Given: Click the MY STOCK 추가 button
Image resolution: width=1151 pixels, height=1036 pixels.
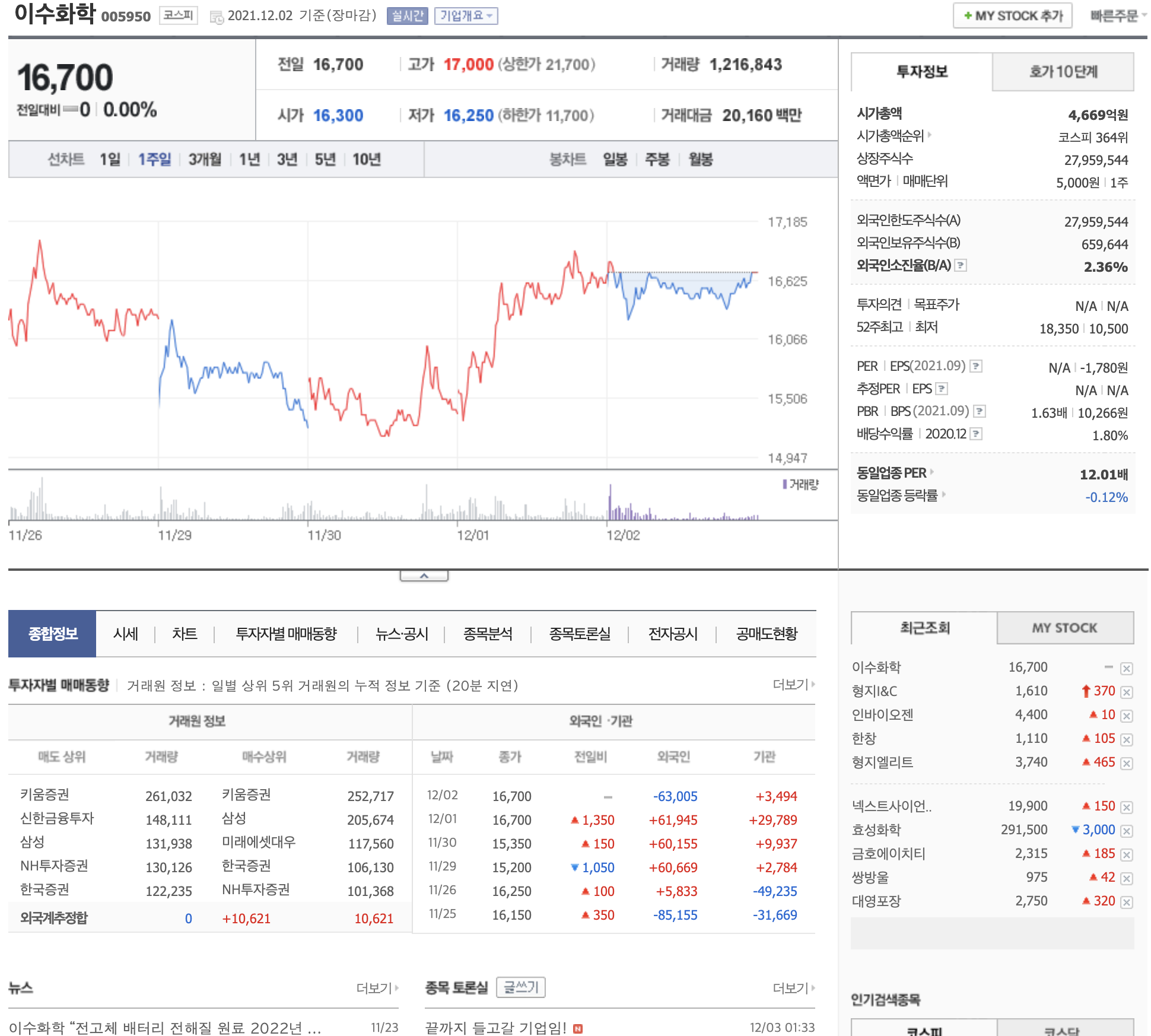Looking at the screenshot, I should (x=1012, y=16).
